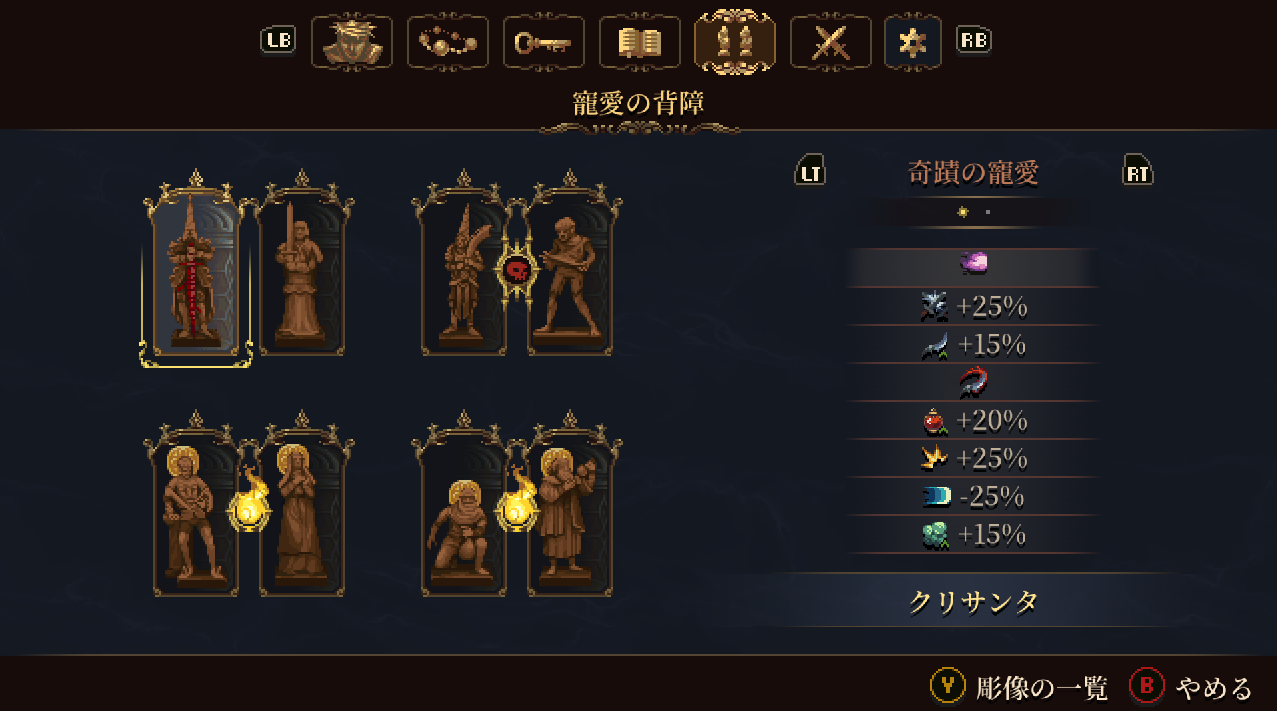Open the character portrait tab

(x=351, y=42)
